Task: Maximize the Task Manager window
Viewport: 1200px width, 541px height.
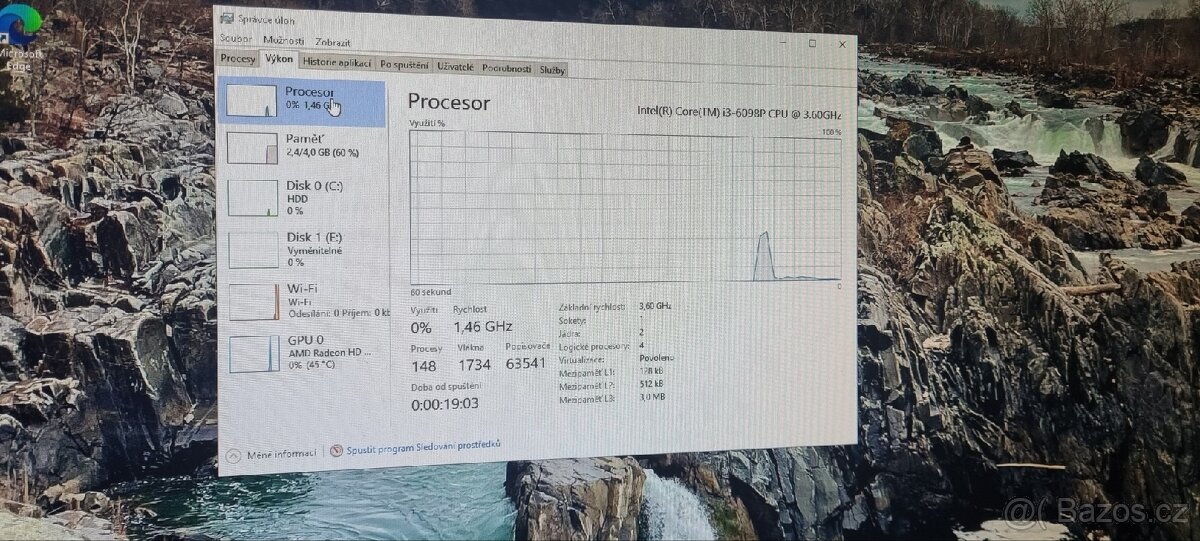Action: [812, 43]
